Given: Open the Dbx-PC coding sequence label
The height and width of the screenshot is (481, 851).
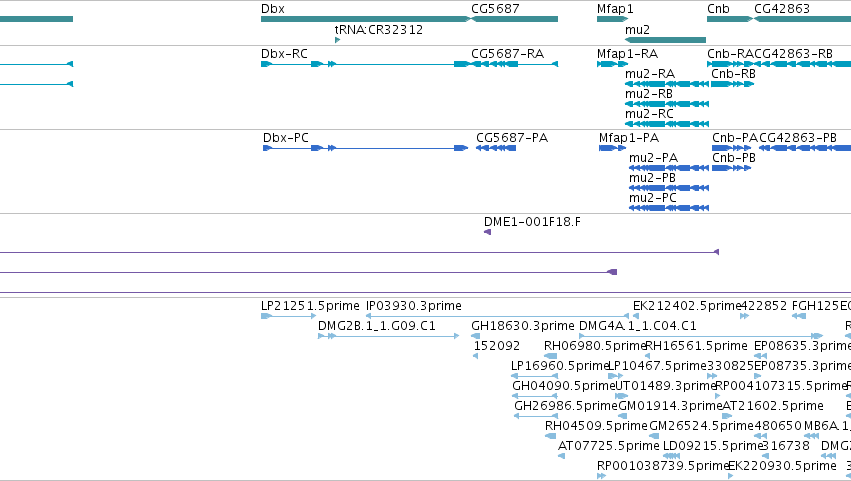Looking at the screenshot, I should pos(285,138).
